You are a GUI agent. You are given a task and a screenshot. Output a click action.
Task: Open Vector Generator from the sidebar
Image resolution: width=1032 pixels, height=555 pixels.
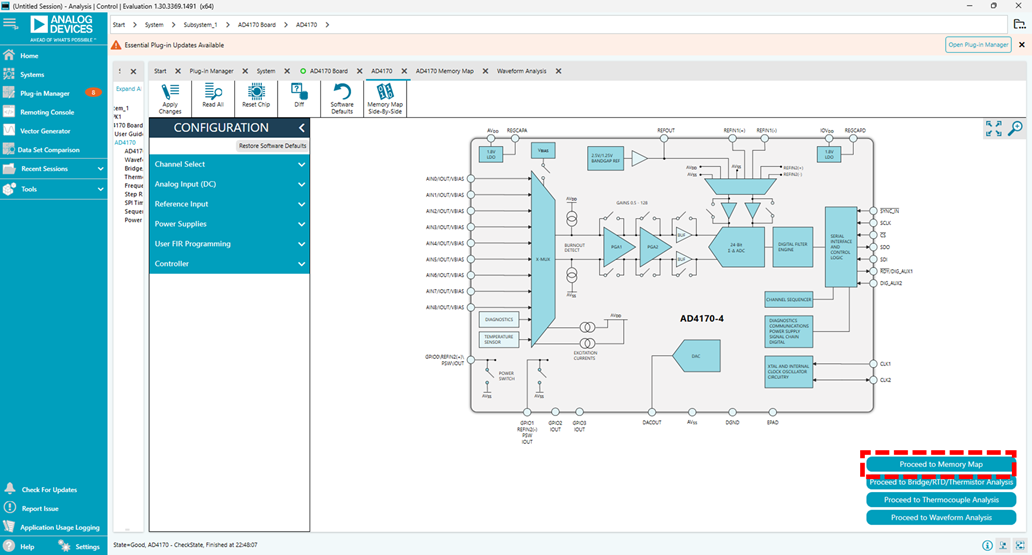point(45,131)
